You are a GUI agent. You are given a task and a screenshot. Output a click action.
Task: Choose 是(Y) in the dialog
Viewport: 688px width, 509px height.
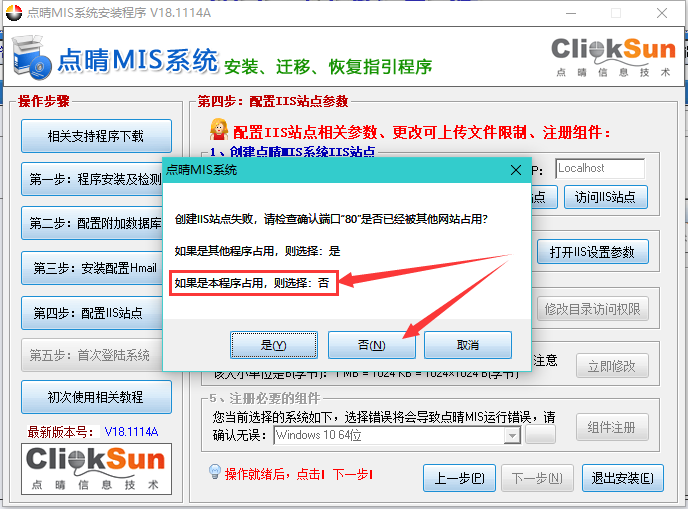pyautogui.click(x=273, y=345)
